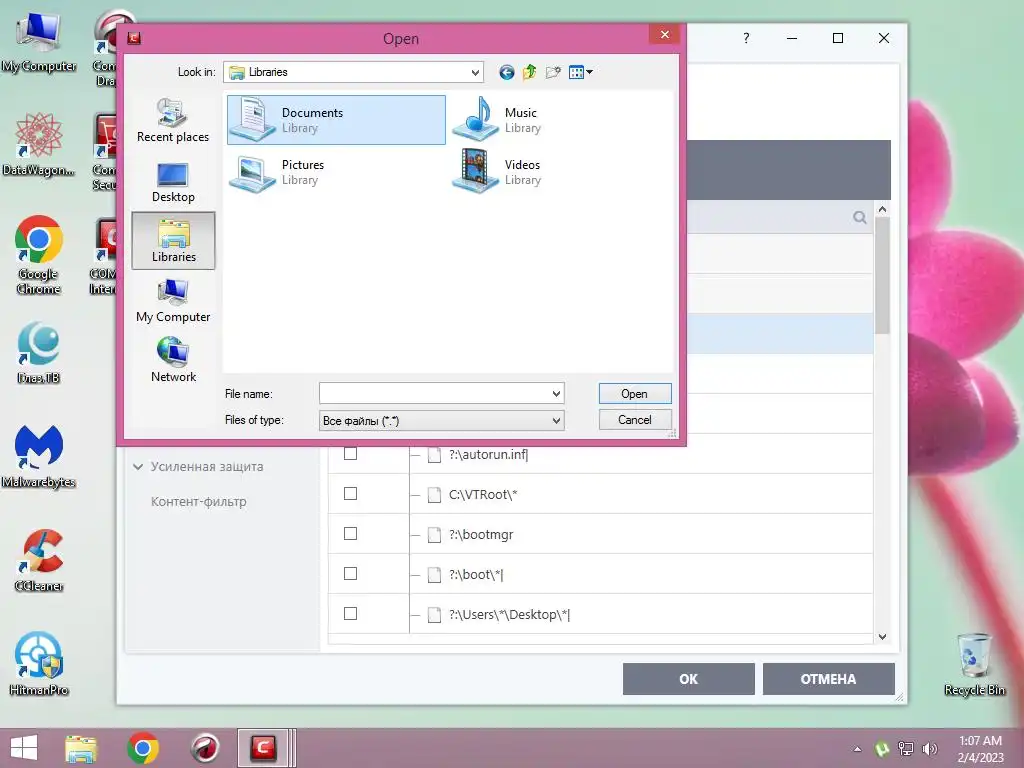1024x768 pixels.
Task: Show hidden tray icons arrow
Action: point(857,749)
